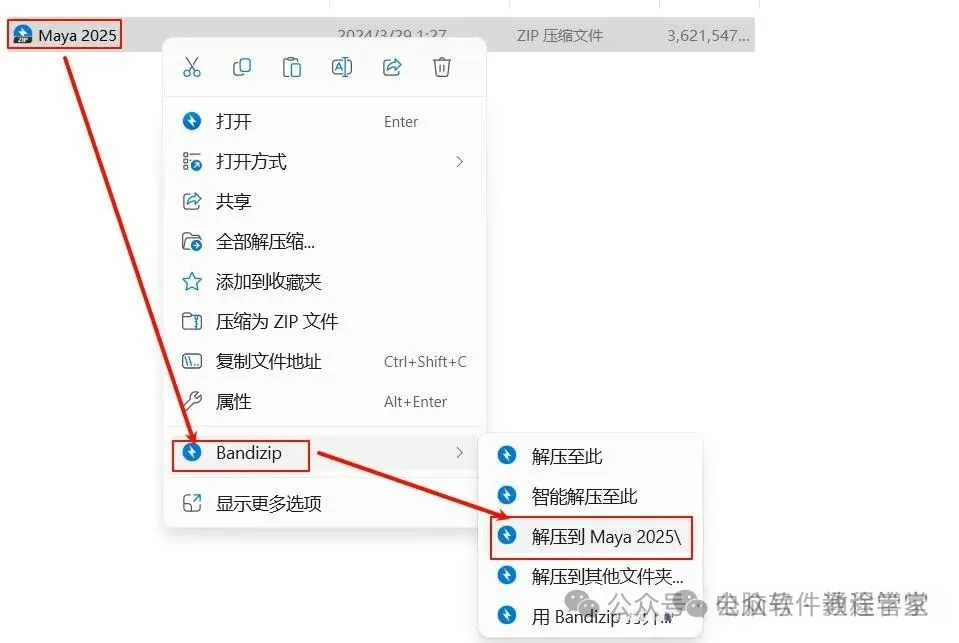Click the 3,621,547 file size cell
Image resolution: width=959 pixels, height=643 pixels.
pos(708,35)
